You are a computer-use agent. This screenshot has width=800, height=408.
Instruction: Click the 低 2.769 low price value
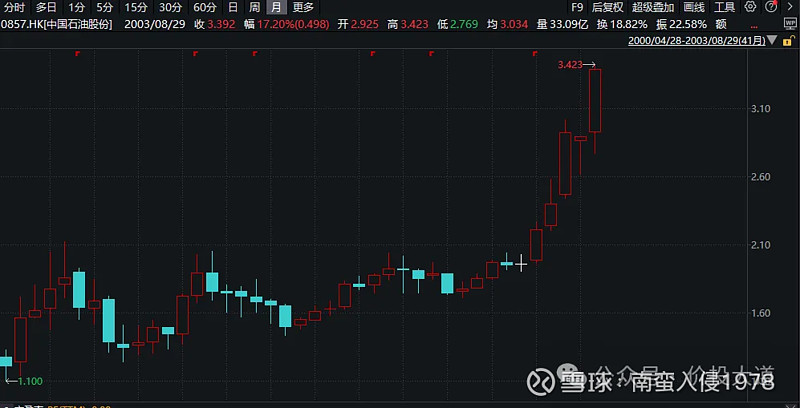pyautogui.click(x=458, y=24)
